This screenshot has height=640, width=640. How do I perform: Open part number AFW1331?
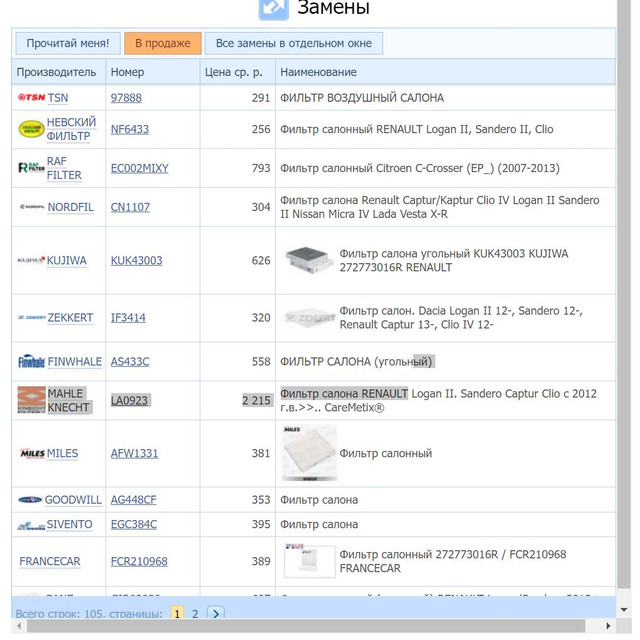134,453
